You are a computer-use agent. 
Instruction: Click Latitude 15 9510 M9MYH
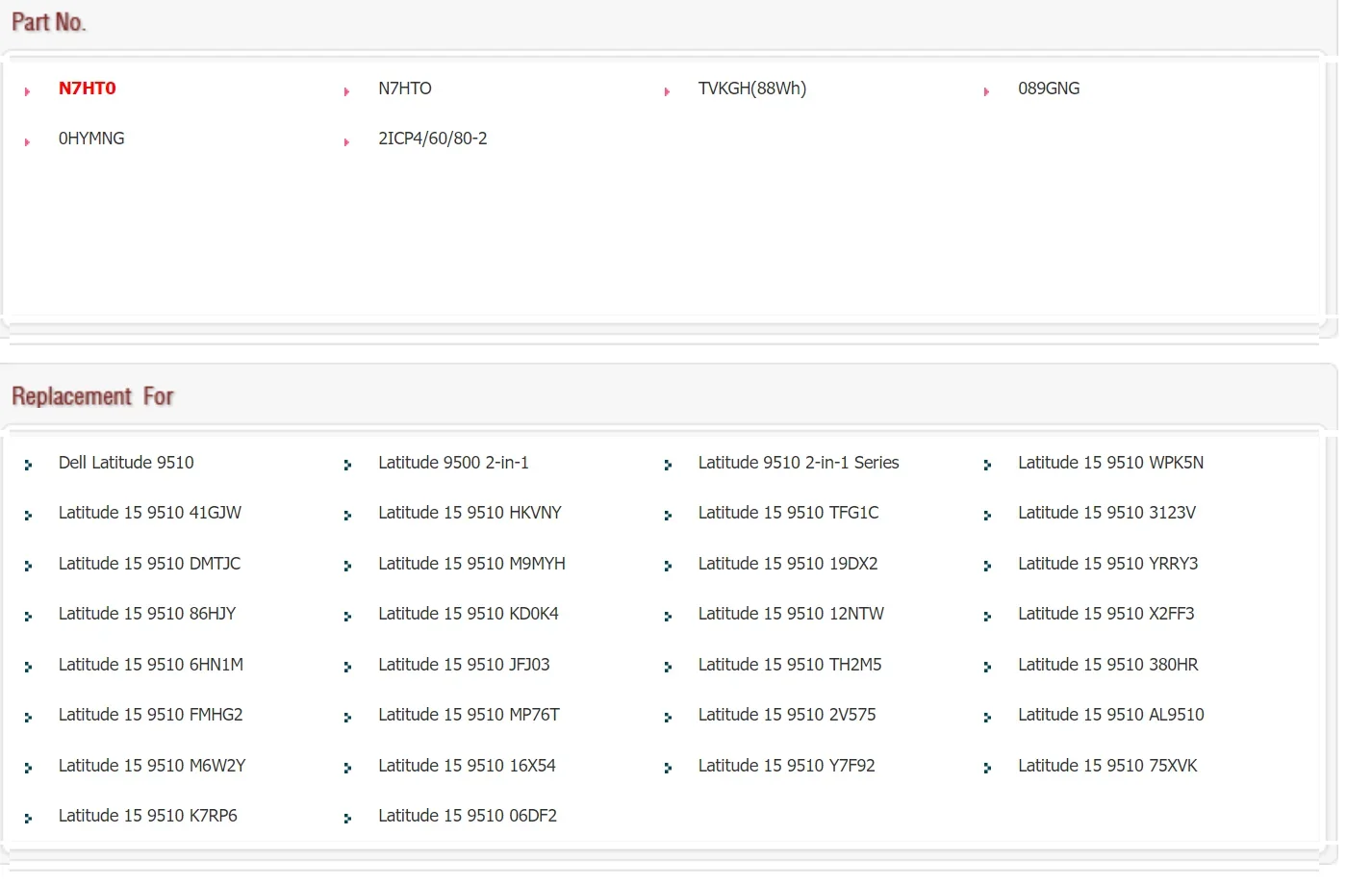click(x=471, y=564)
